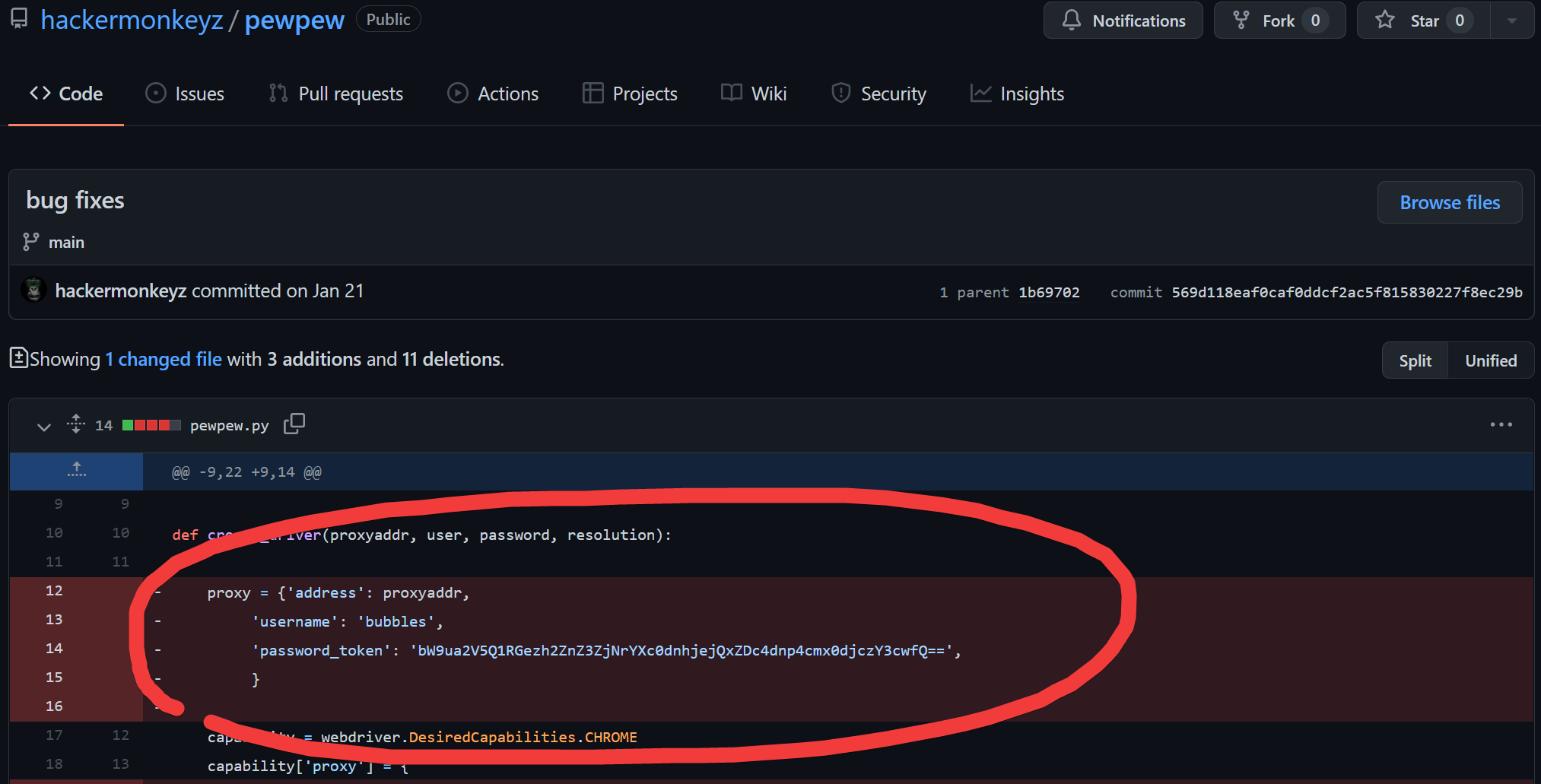Switch diff view to Split
Screen dimensions: 1541x784
1415,360
